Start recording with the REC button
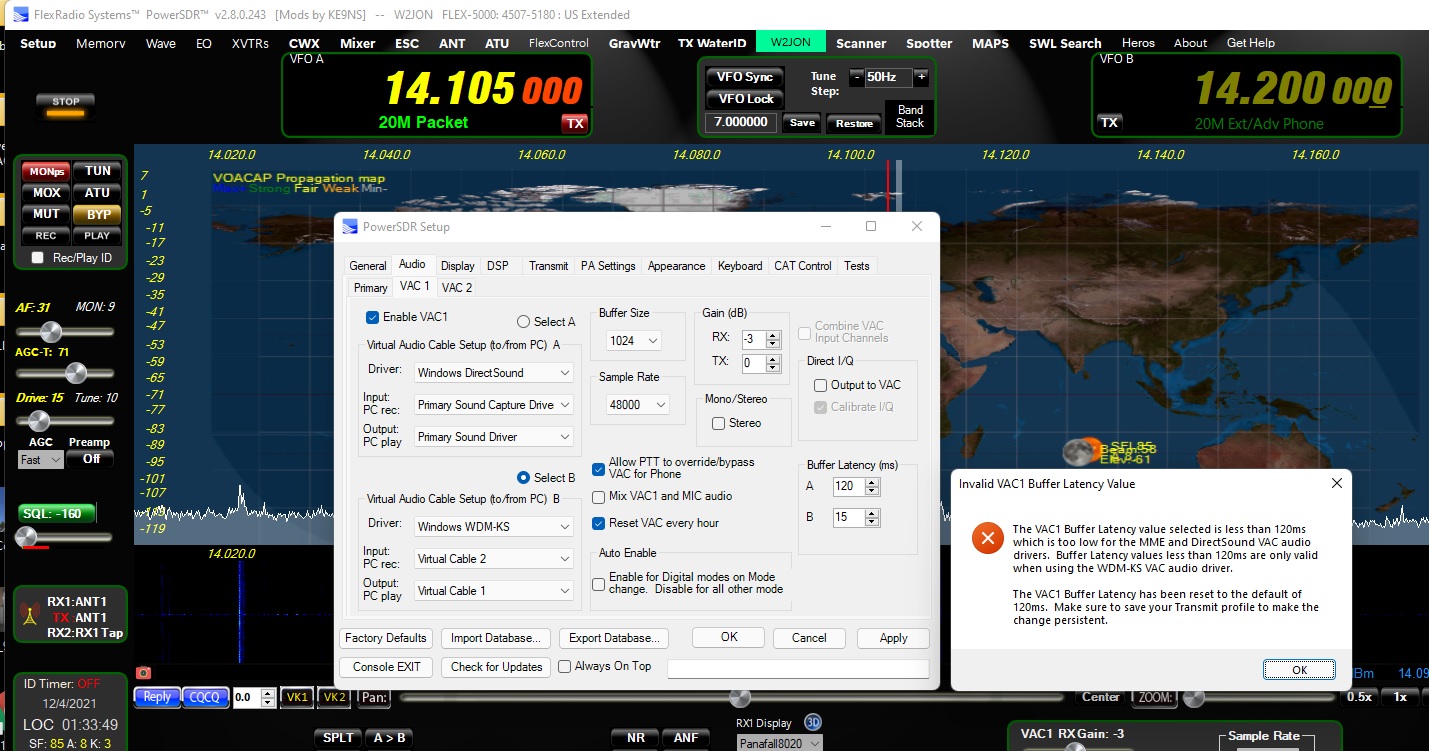 pyautogui.click(x=46, y=236)
